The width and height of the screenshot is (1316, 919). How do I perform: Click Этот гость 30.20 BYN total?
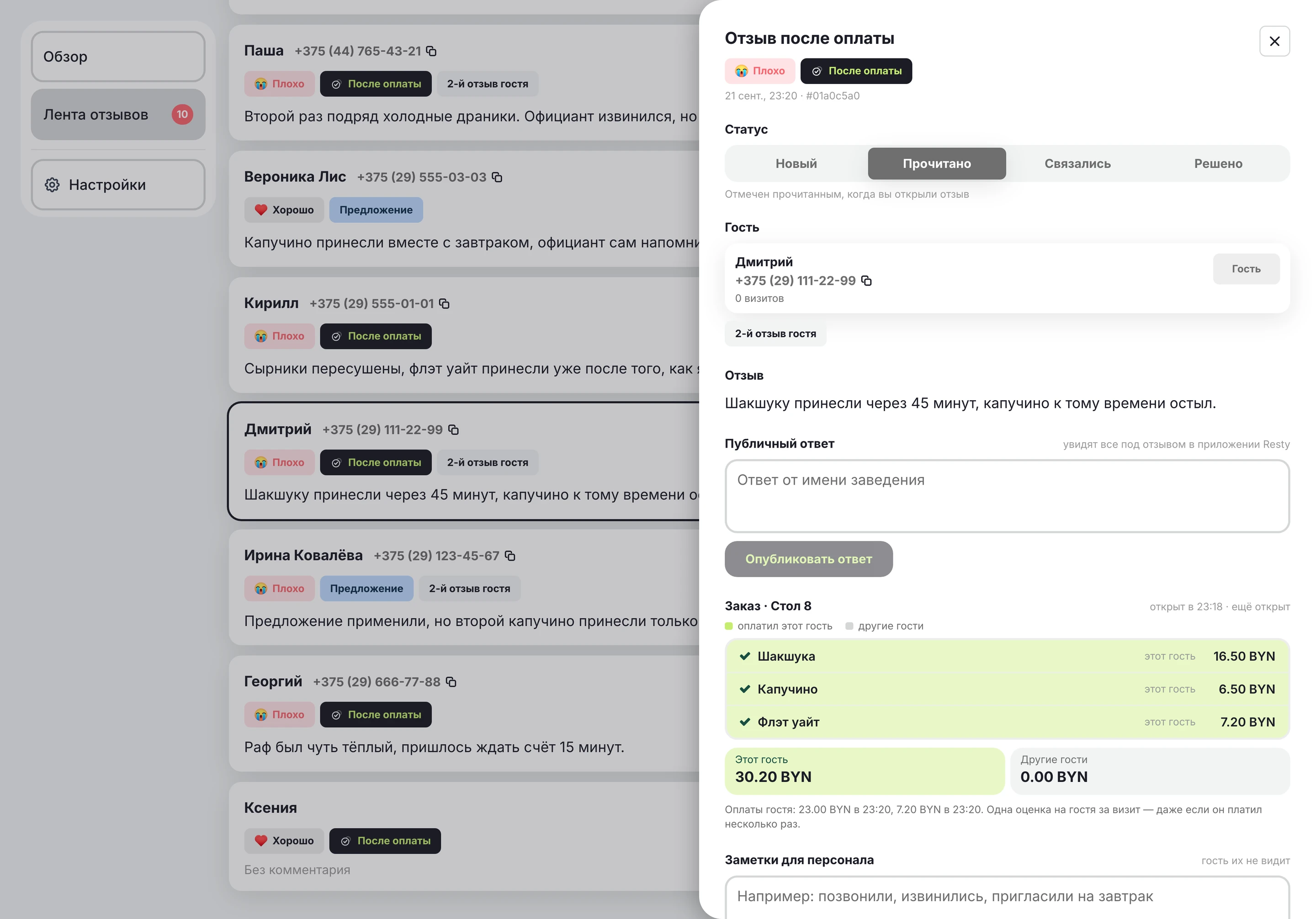click(865, 771)
